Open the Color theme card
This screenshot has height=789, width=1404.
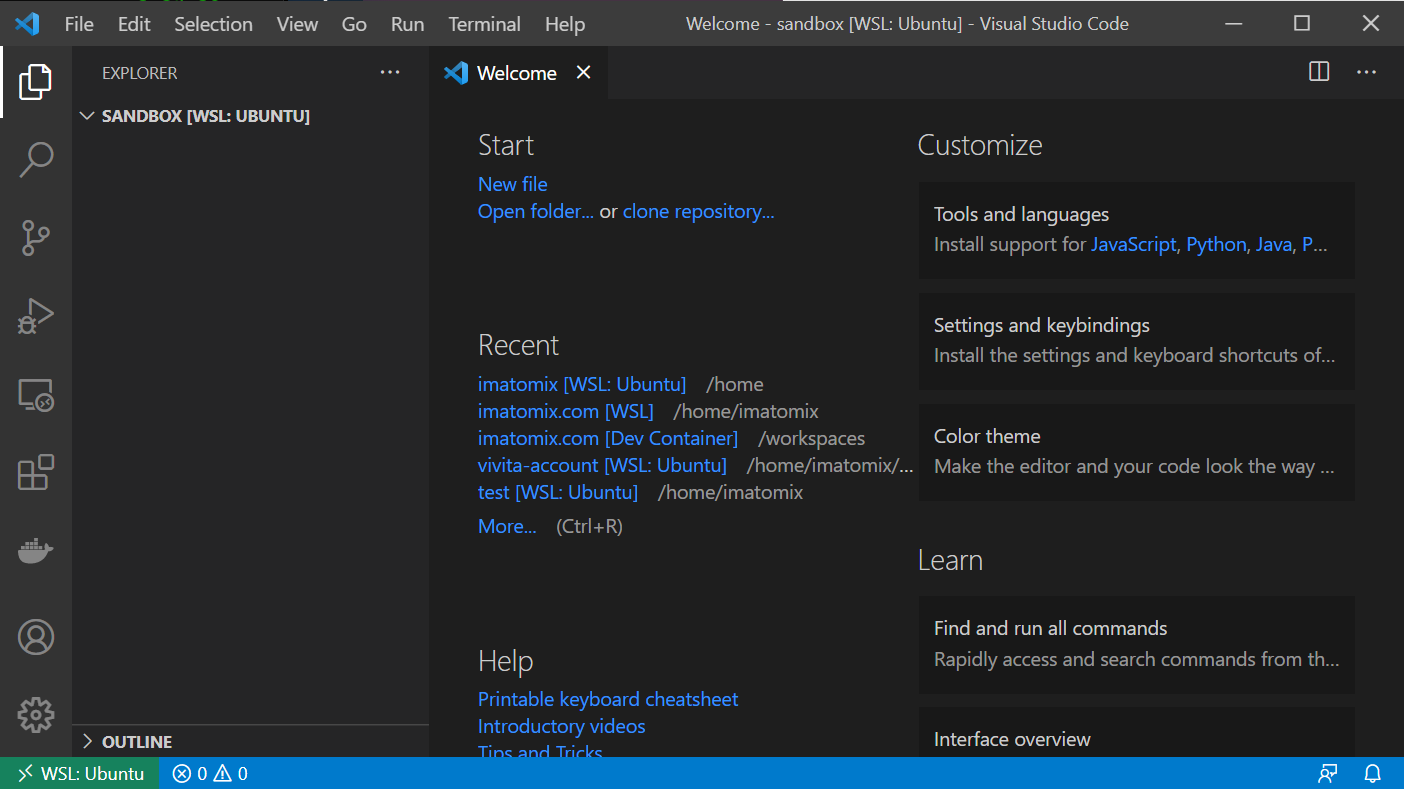tap(1136, 452)
